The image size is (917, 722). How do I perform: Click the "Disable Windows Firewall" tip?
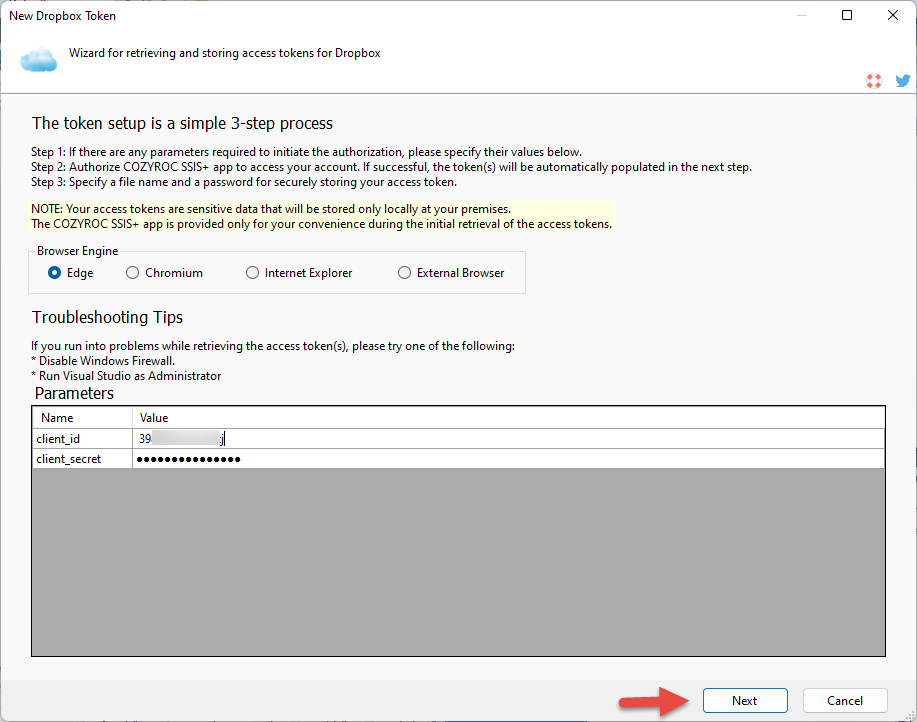coord(103,361)
